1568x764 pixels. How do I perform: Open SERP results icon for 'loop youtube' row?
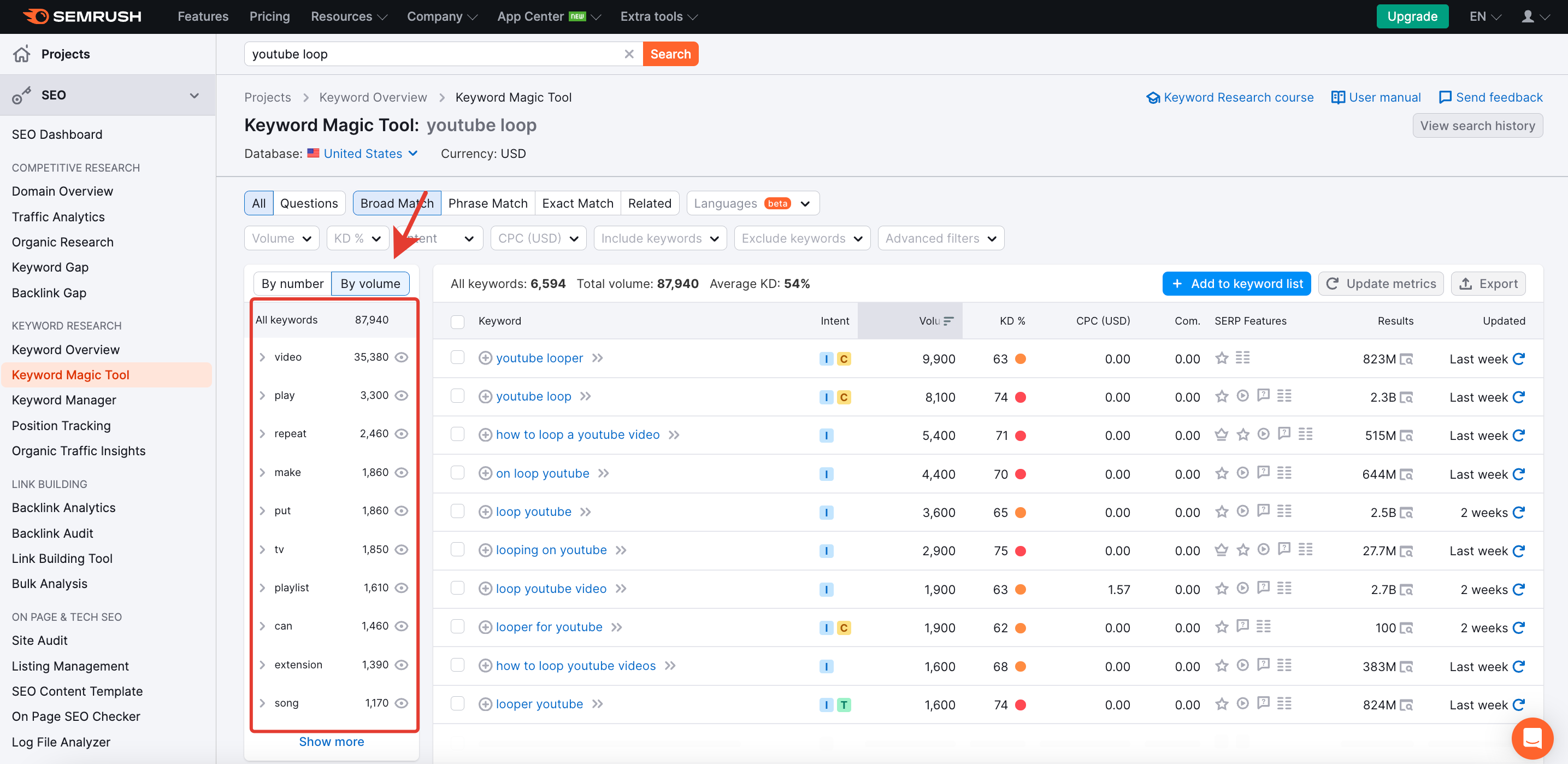tap(1406, 513)
